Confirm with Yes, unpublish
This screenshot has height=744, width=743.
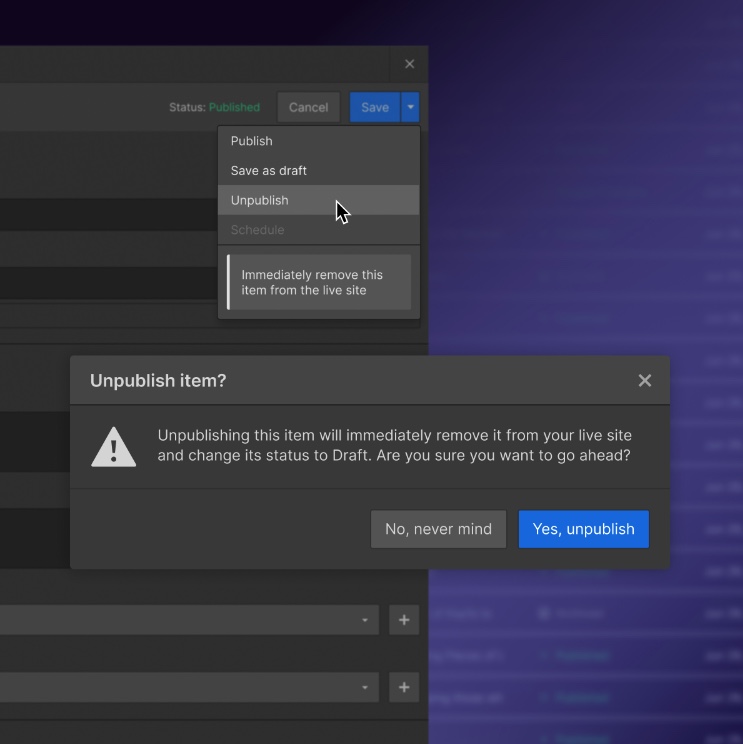(583, 529)
